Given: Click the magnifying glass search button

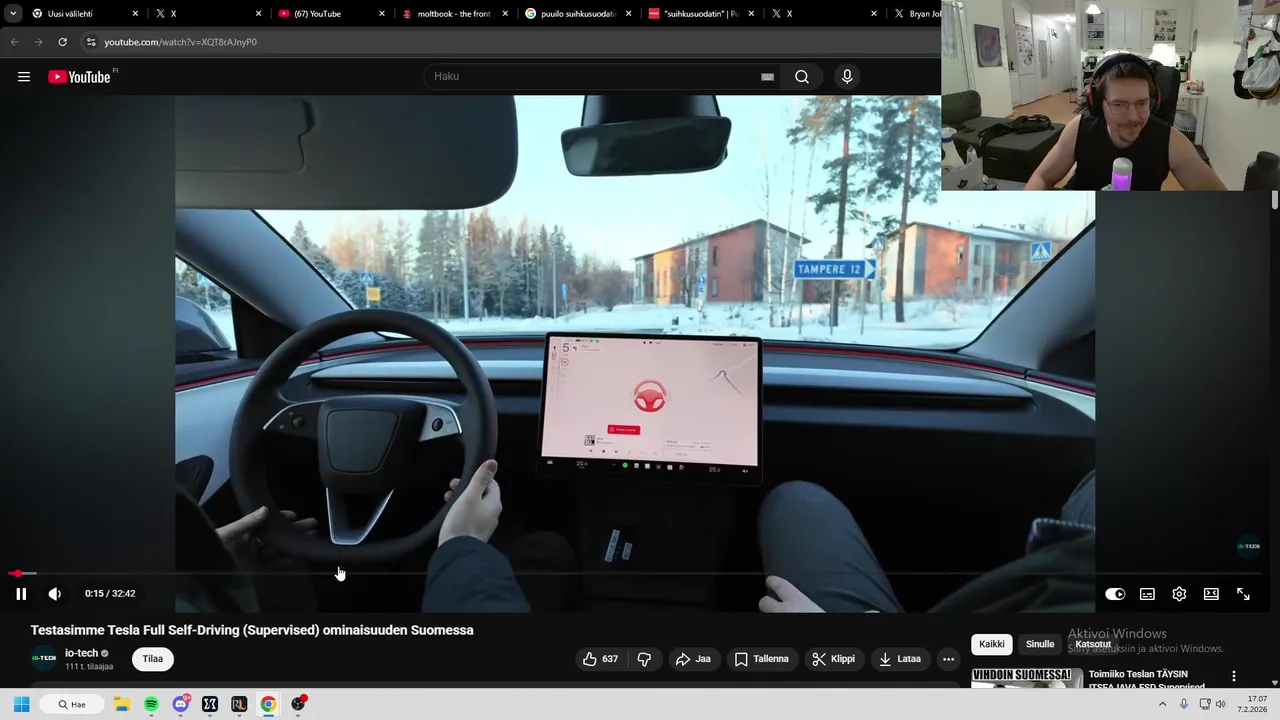Looking at the screenshot, I should click(x=802, y=77).
